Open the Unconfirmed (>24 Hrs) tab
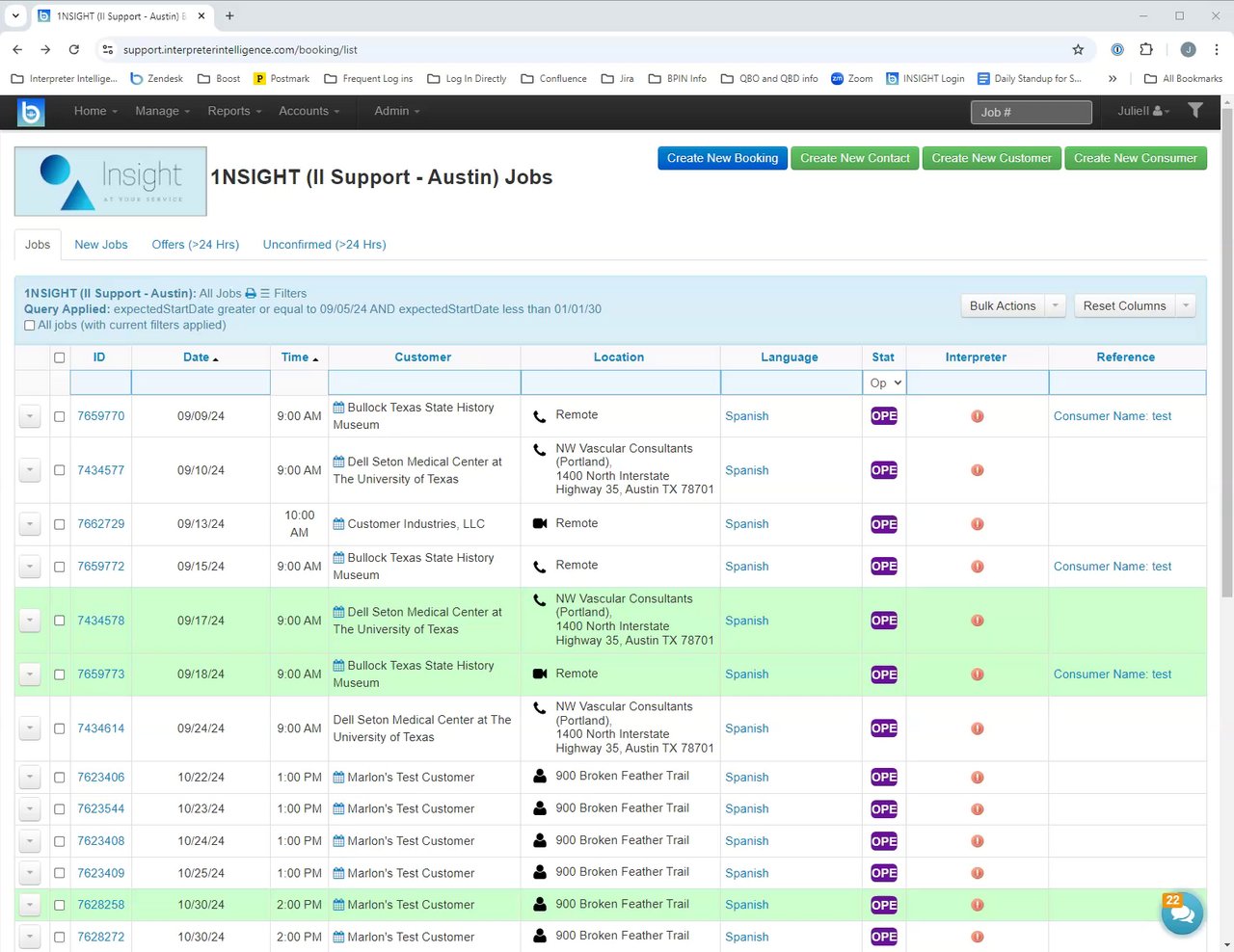Image resolution: width=1234 pixels, height=952 pixels. click(x=325, y=245)
